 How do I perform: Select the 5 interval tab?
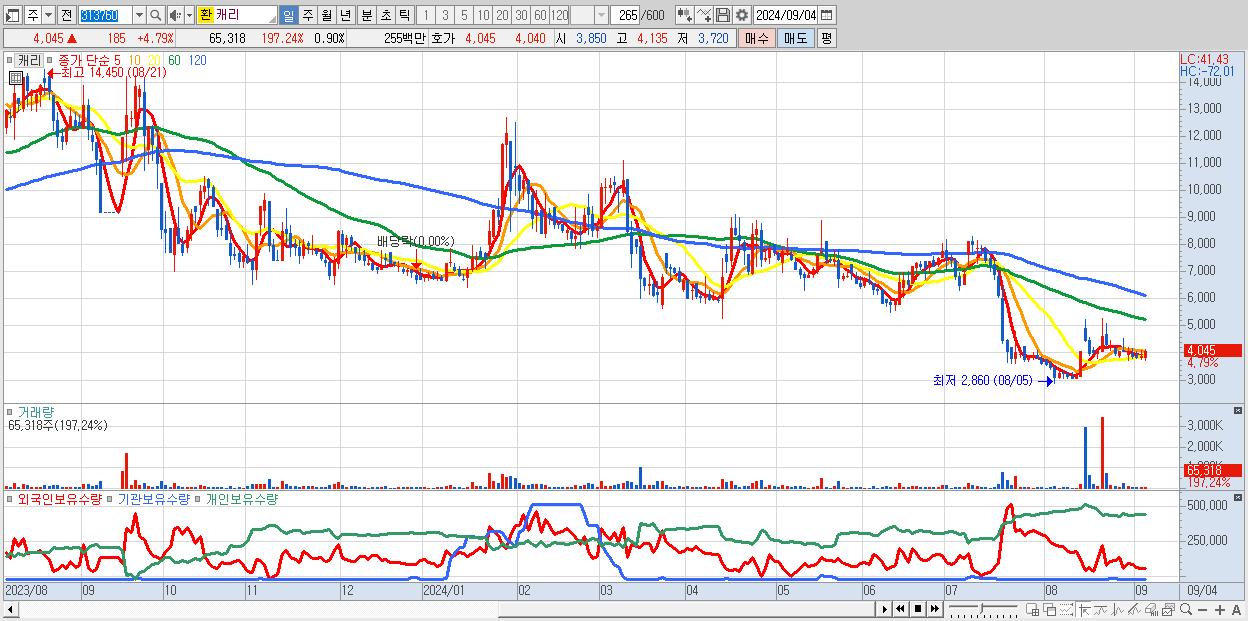click(464, 16)
